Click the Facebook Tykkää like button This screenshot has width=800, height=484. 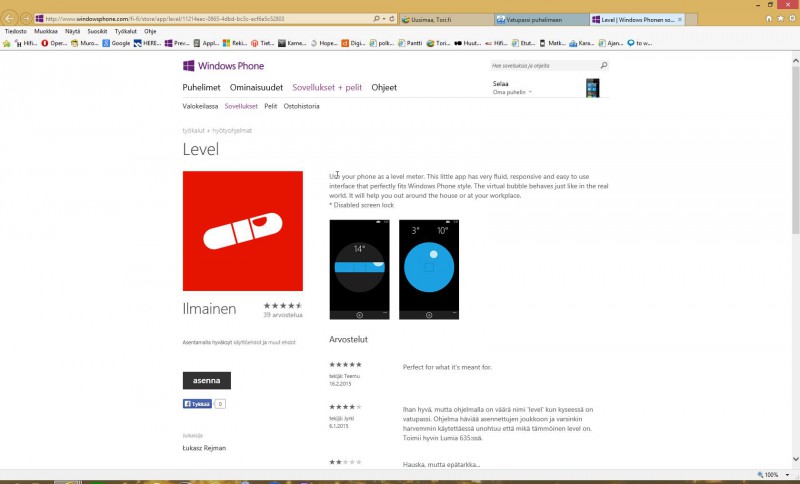pos(197,404)
